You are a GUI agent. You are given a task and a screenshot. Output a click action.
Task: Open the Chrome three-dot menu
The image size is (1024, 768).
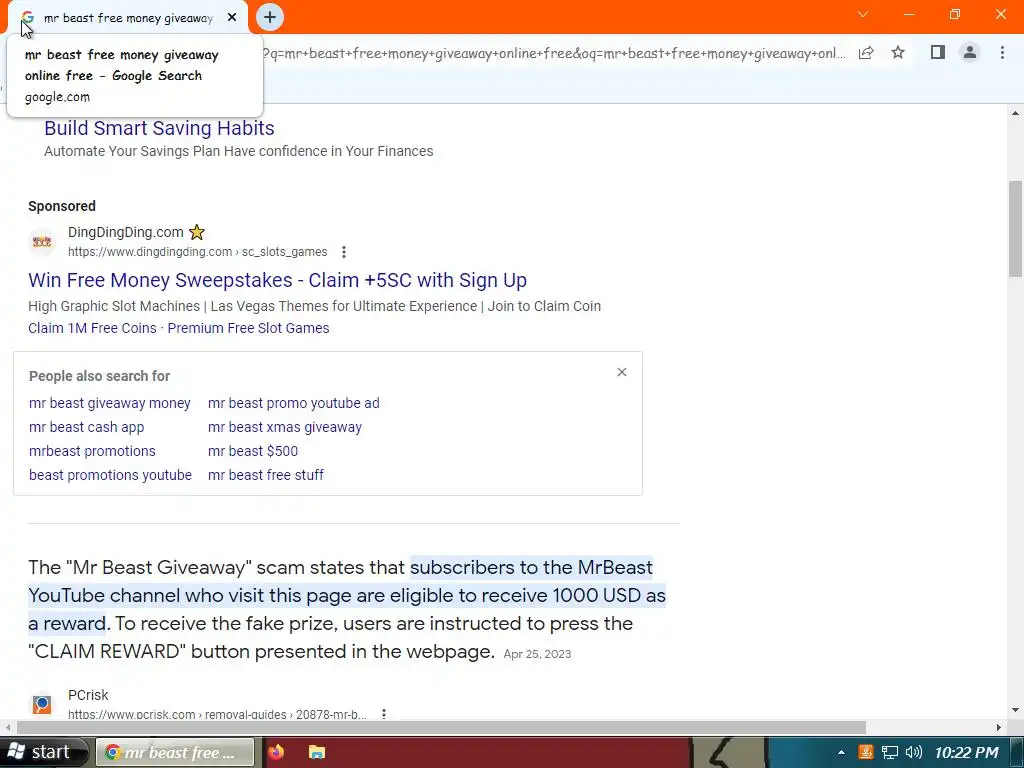[1002, 52]
